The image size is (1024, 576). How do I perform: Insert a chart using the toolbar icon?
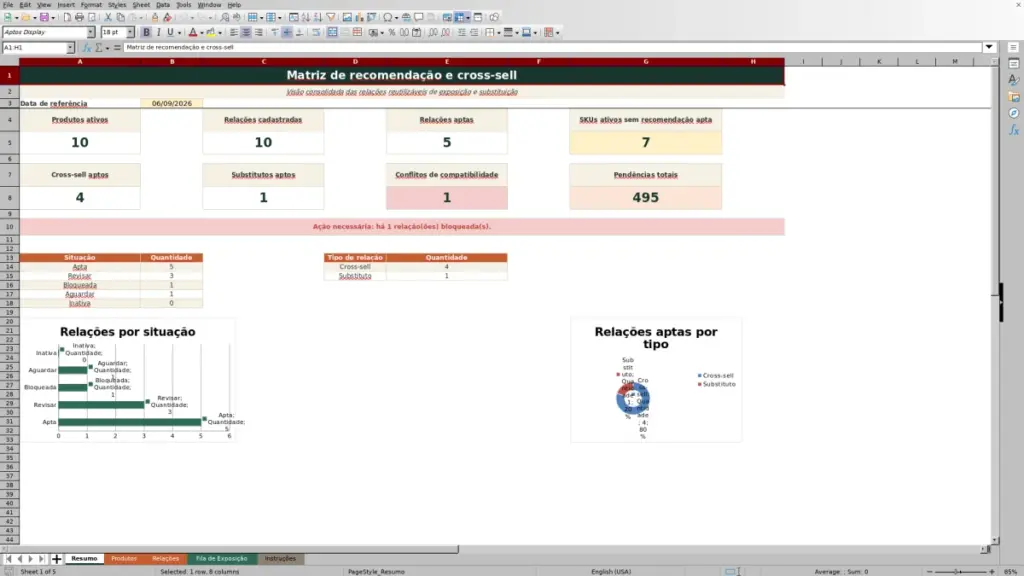359,17
